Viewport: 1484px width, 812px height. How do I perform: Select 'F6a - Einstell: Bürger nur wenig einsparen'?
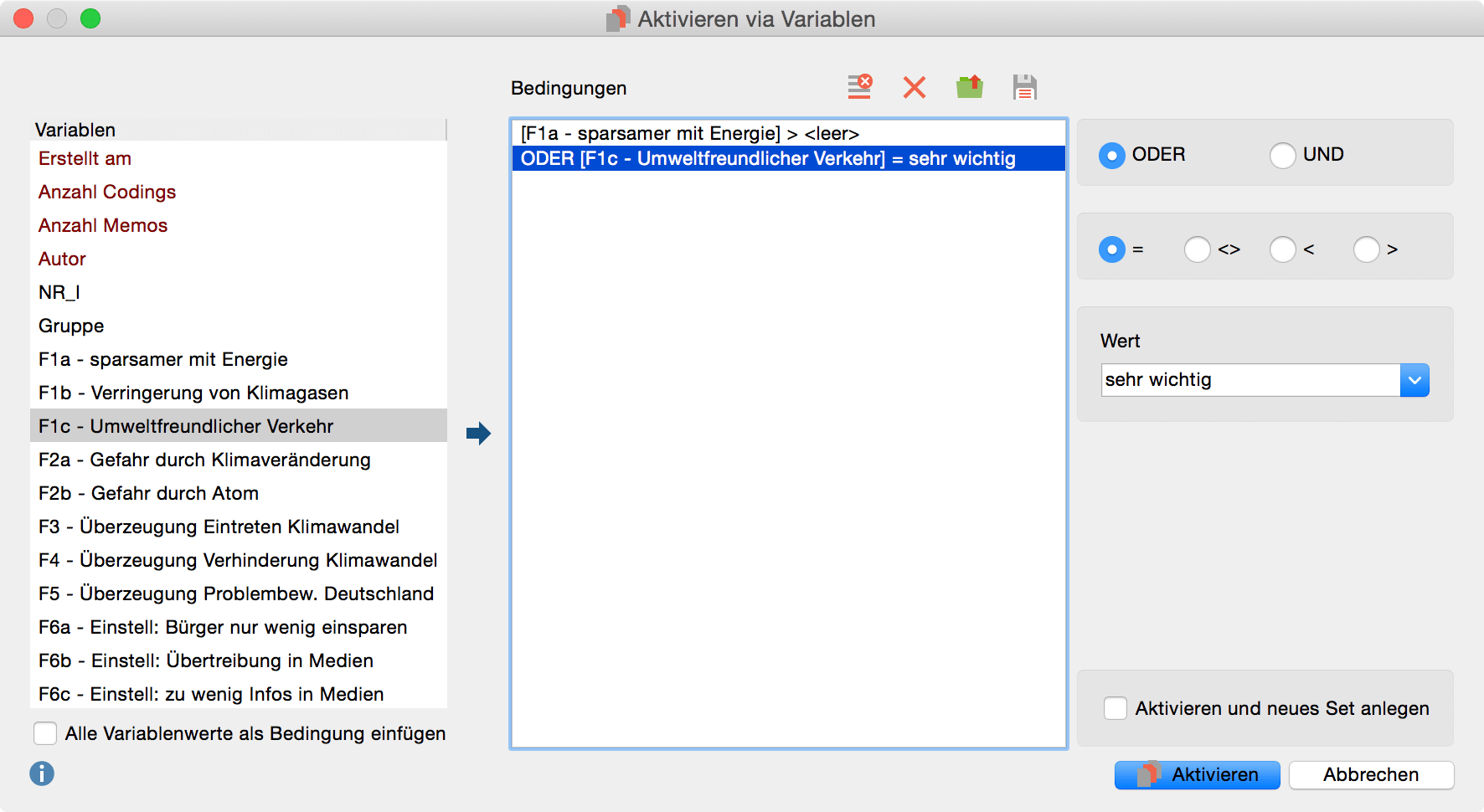coord(239,627)
